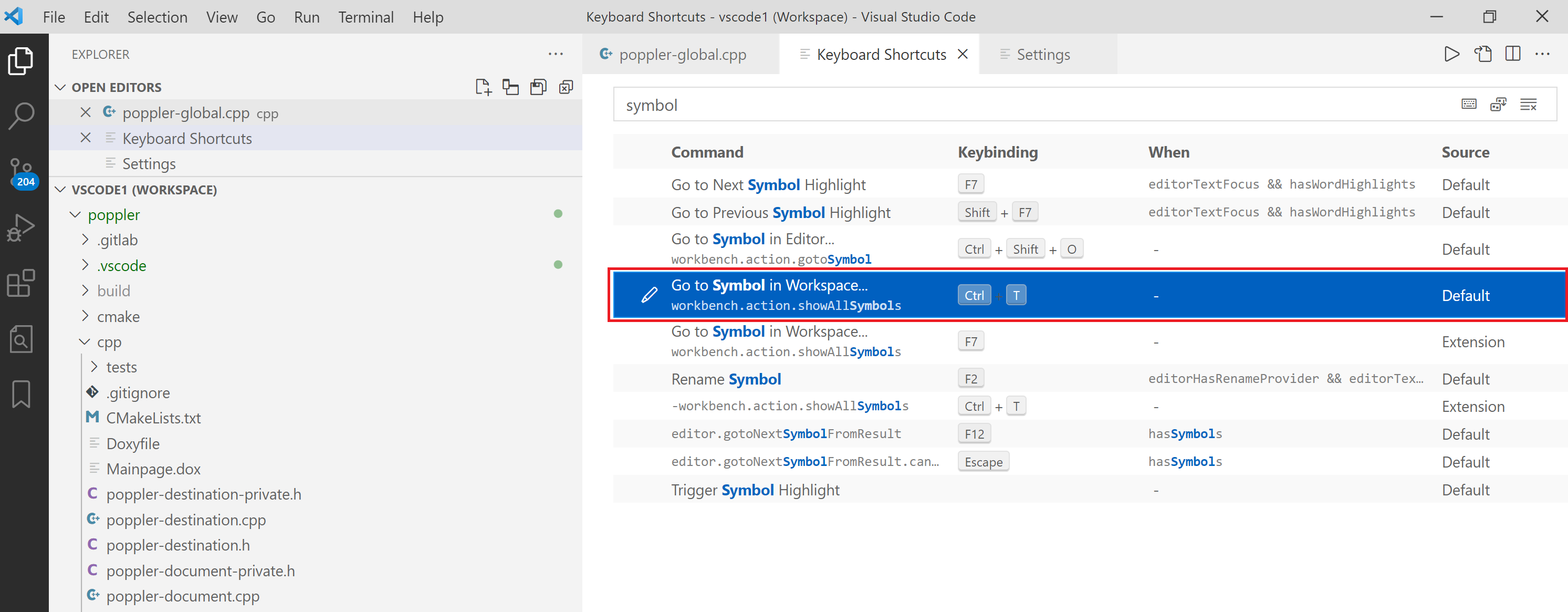Clear the keybindings search input icon

[1529, 104]
